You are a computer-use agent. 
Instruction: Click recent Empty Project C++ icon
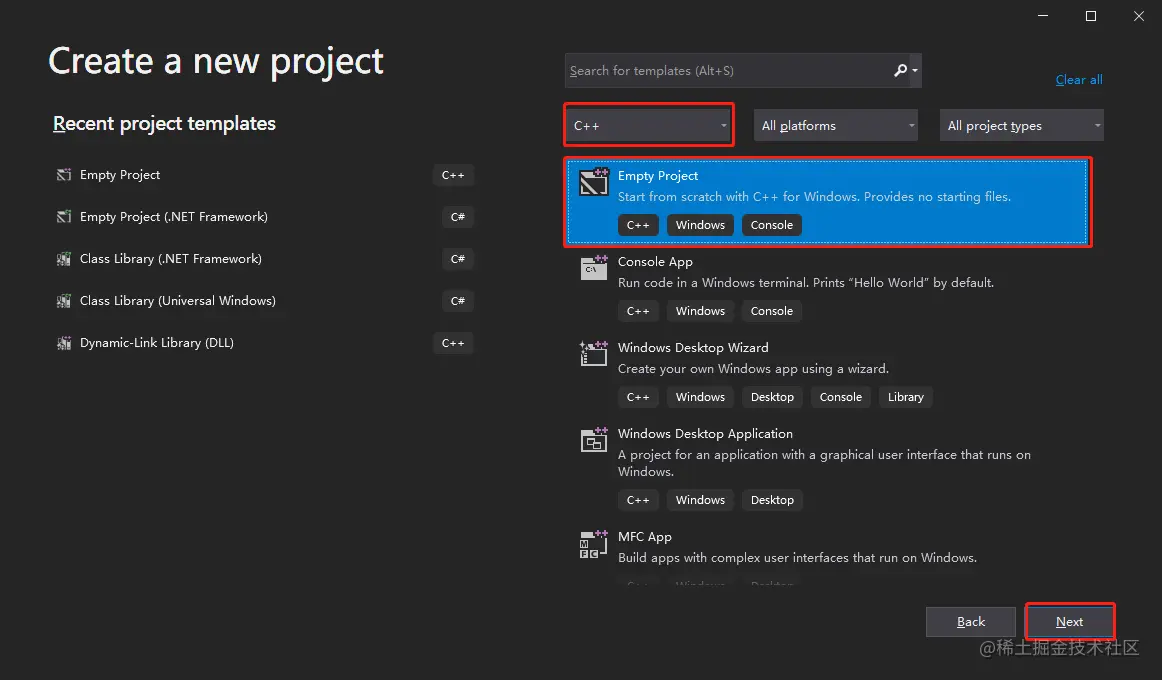tap(64, 175)
